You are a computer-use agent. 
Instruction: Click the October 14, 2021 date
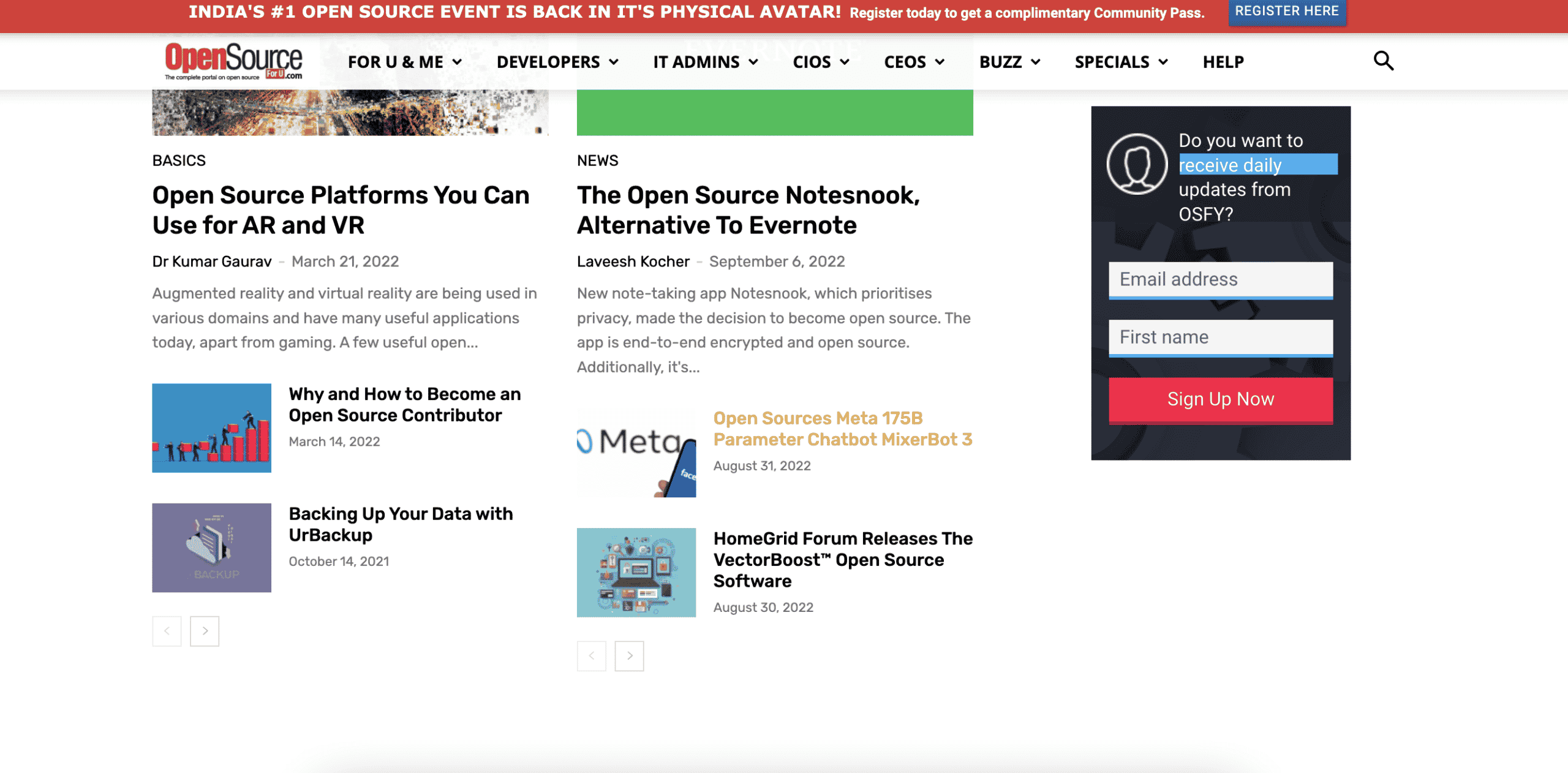point(339,561)
